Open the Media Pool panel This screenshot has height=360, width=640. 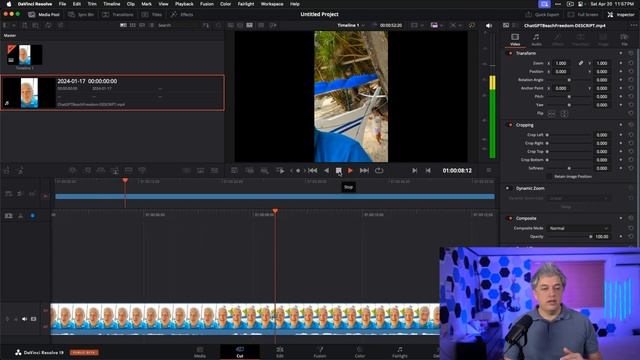(44, 14)
